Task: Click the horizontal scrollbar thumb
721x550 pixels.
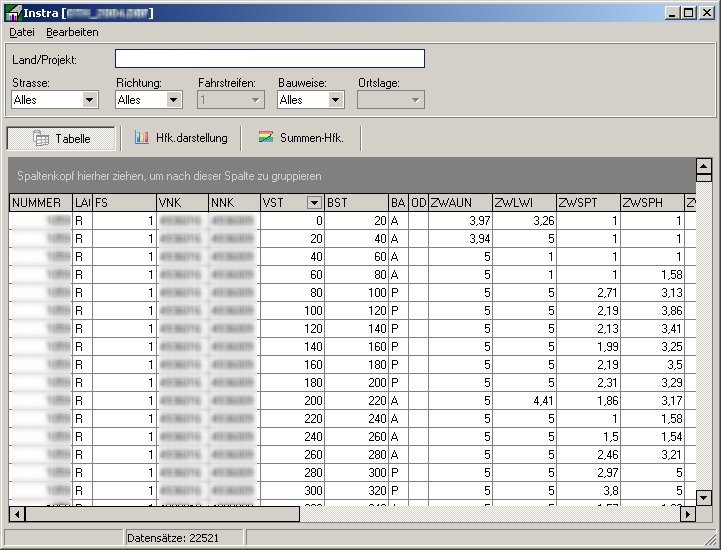Action: [162, 514]
